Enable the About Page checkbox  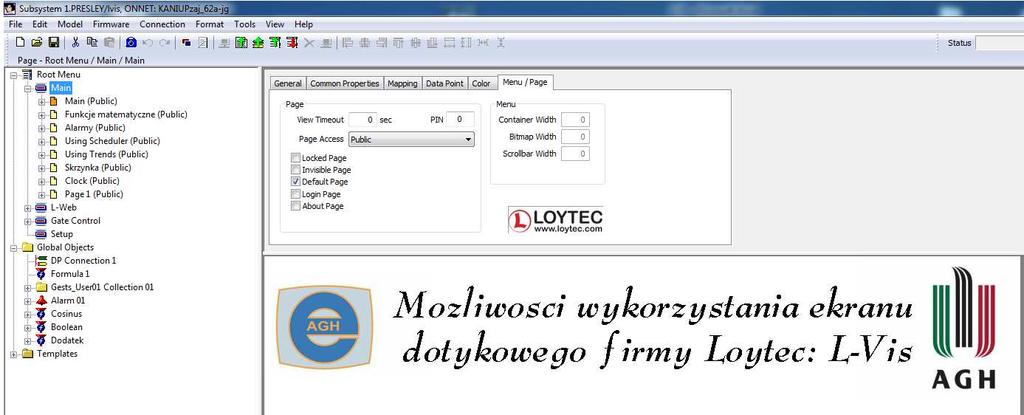point(296,206)
